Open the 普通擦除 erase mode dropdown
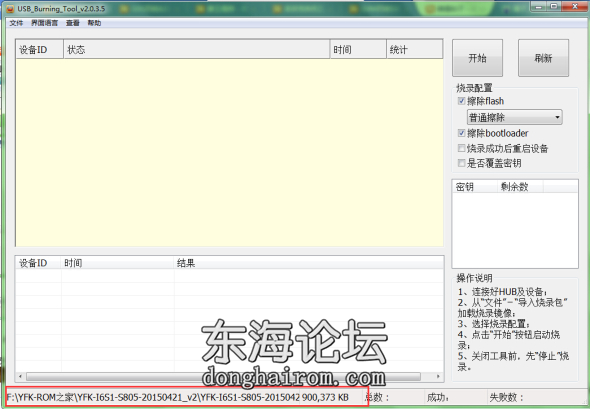590x409 pixels. click(514, 117)
